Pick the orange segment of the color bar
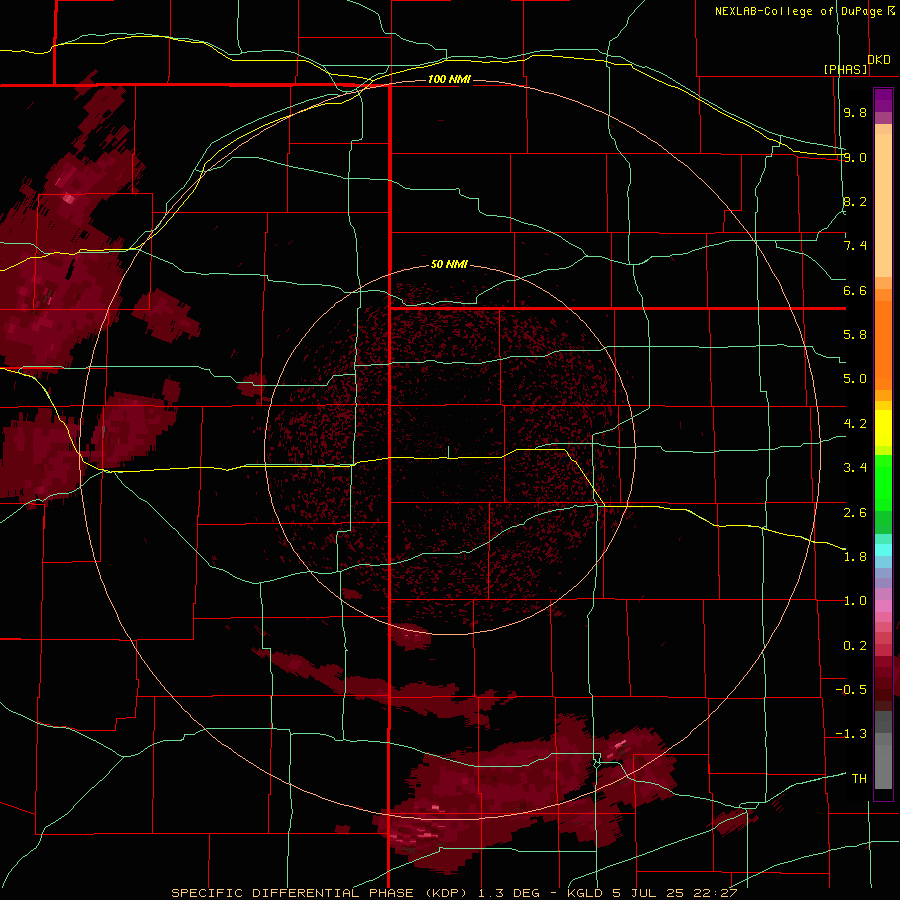The width and height of the screenshot is (900, 900). coord(883,346)
